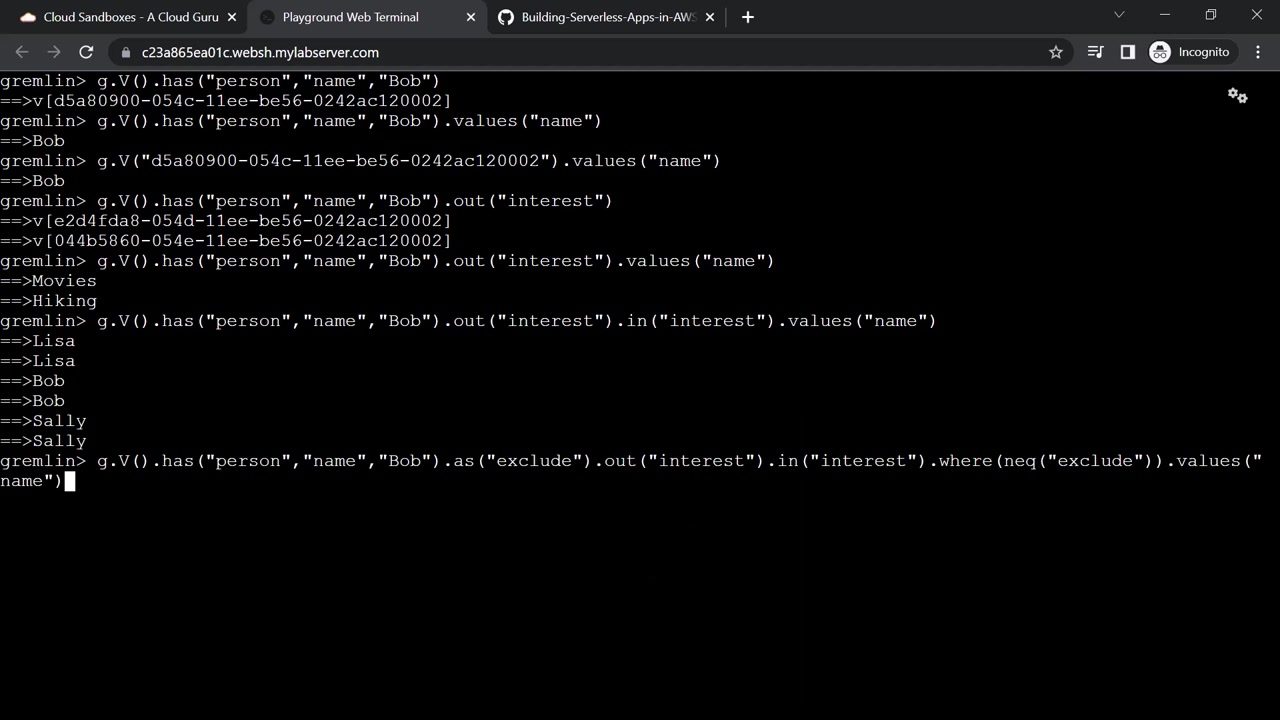View site information lock icon
This screenshot has height=720, width=1280.
pos(126,52)
